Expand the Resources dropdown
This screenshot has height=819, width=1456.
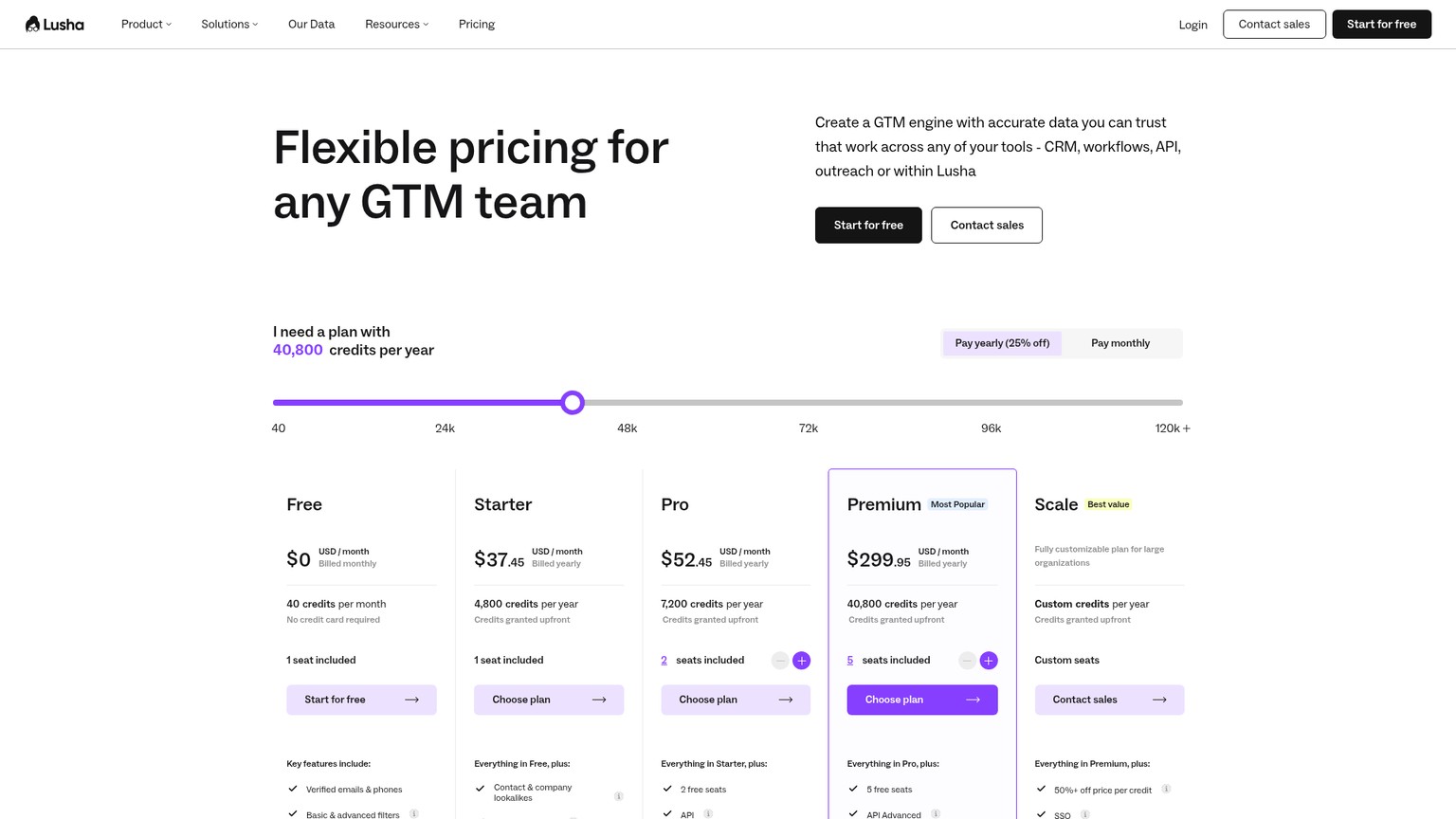pyautogui.click(x=396, y=24)
